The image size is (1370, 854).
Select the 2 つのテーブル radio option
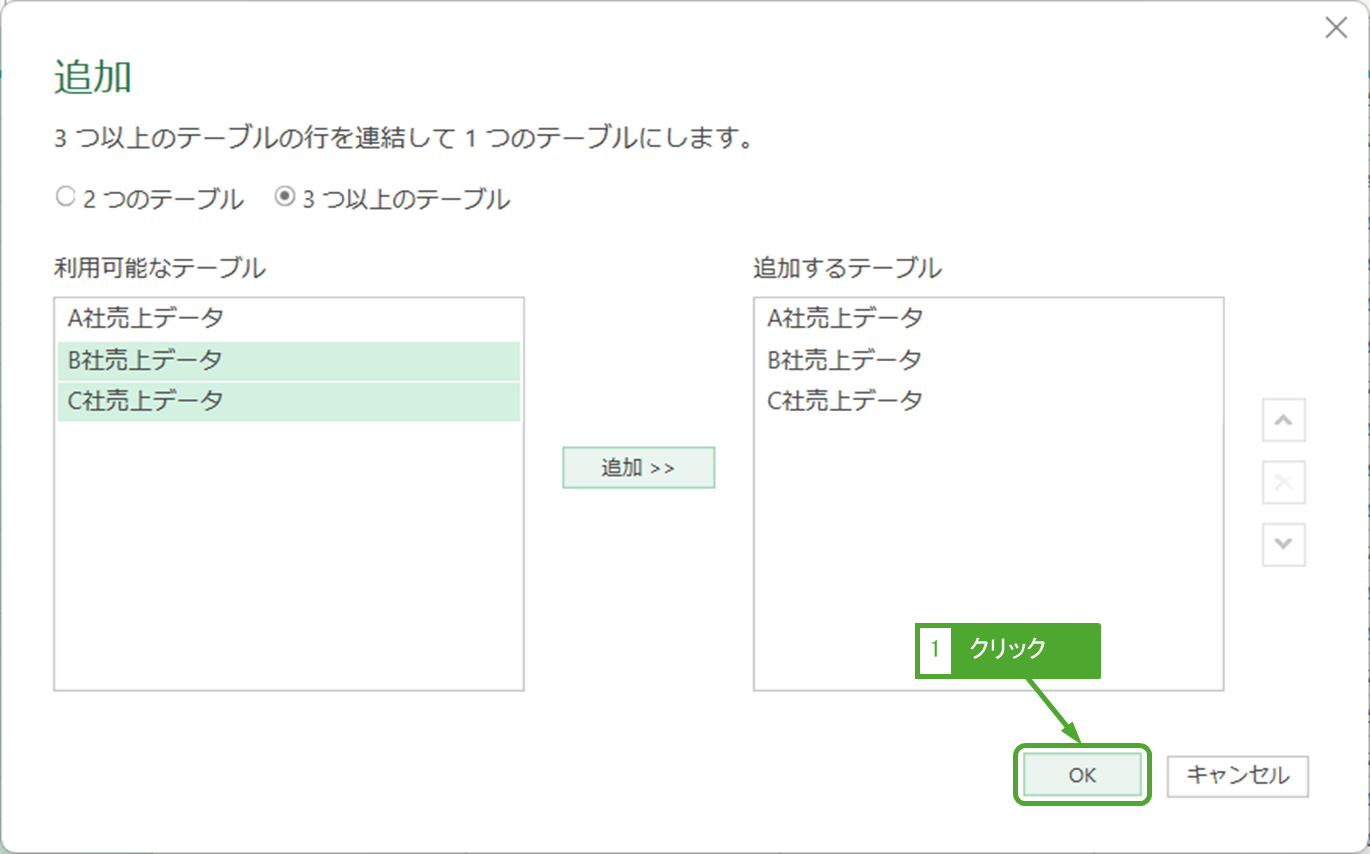[66, 198]
